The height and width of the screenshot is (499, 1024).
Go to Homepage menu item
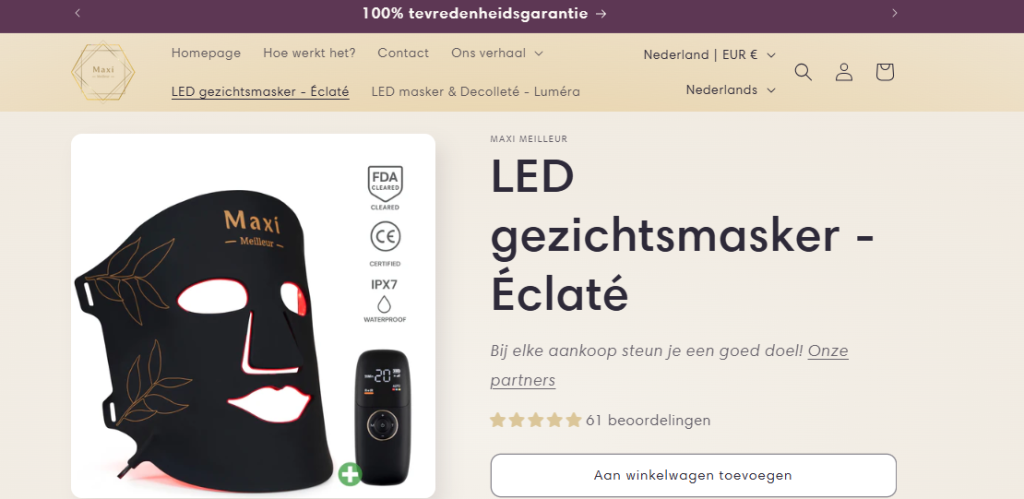[206, 53]
